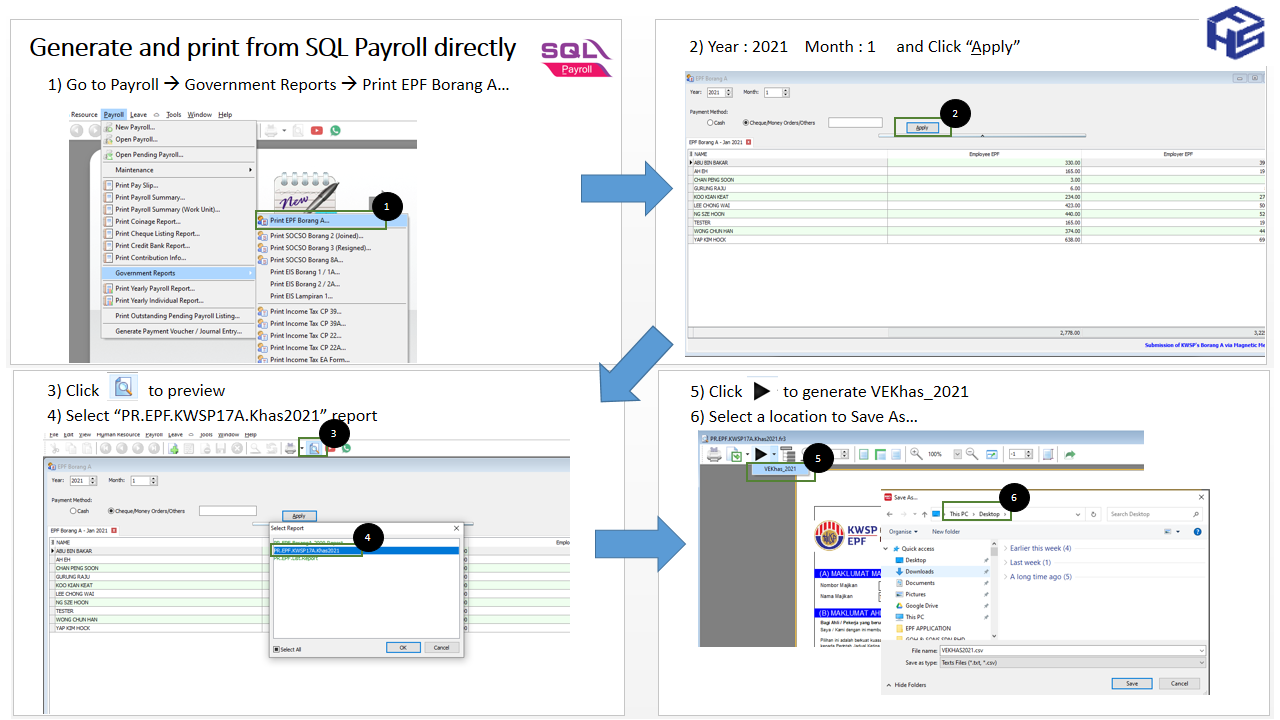
Task: Choose Print EPF Borang A menu item
Action: 300,220
